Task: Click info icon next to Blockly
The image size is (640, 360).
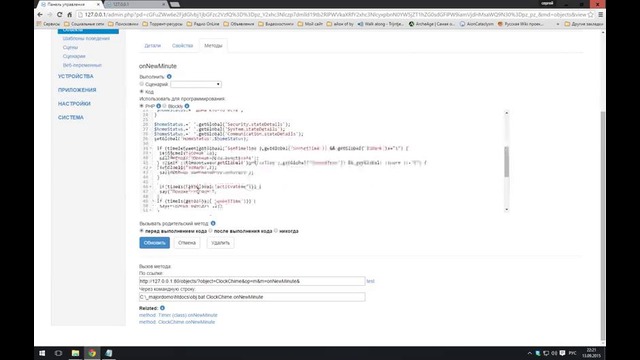Action: [187, 106]
